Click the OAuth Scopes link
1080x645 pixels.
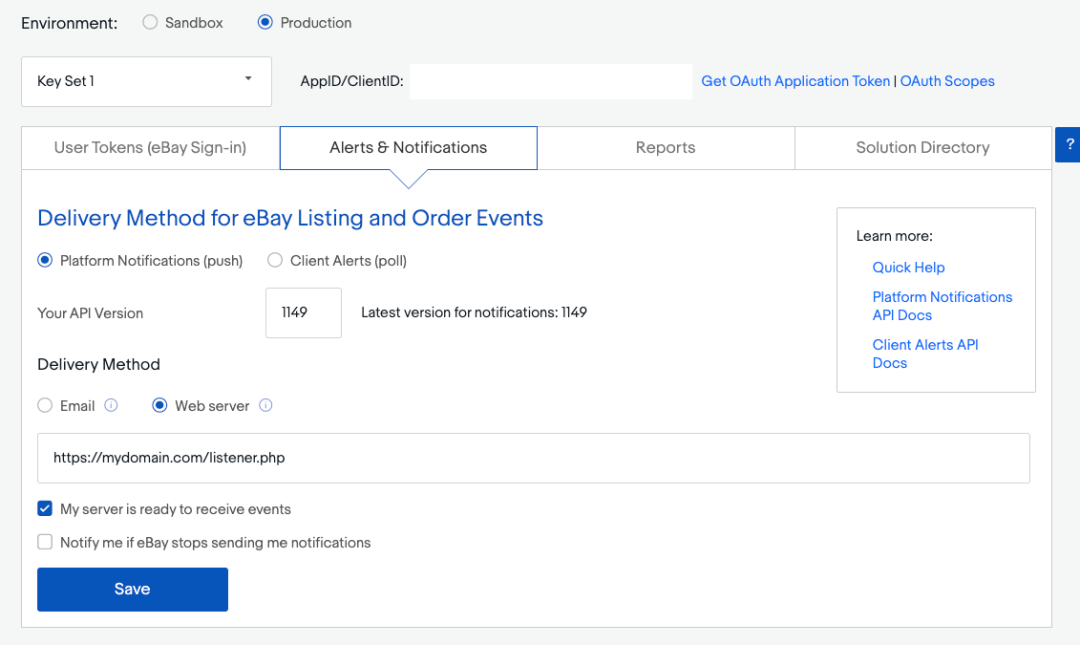point(947,81)
